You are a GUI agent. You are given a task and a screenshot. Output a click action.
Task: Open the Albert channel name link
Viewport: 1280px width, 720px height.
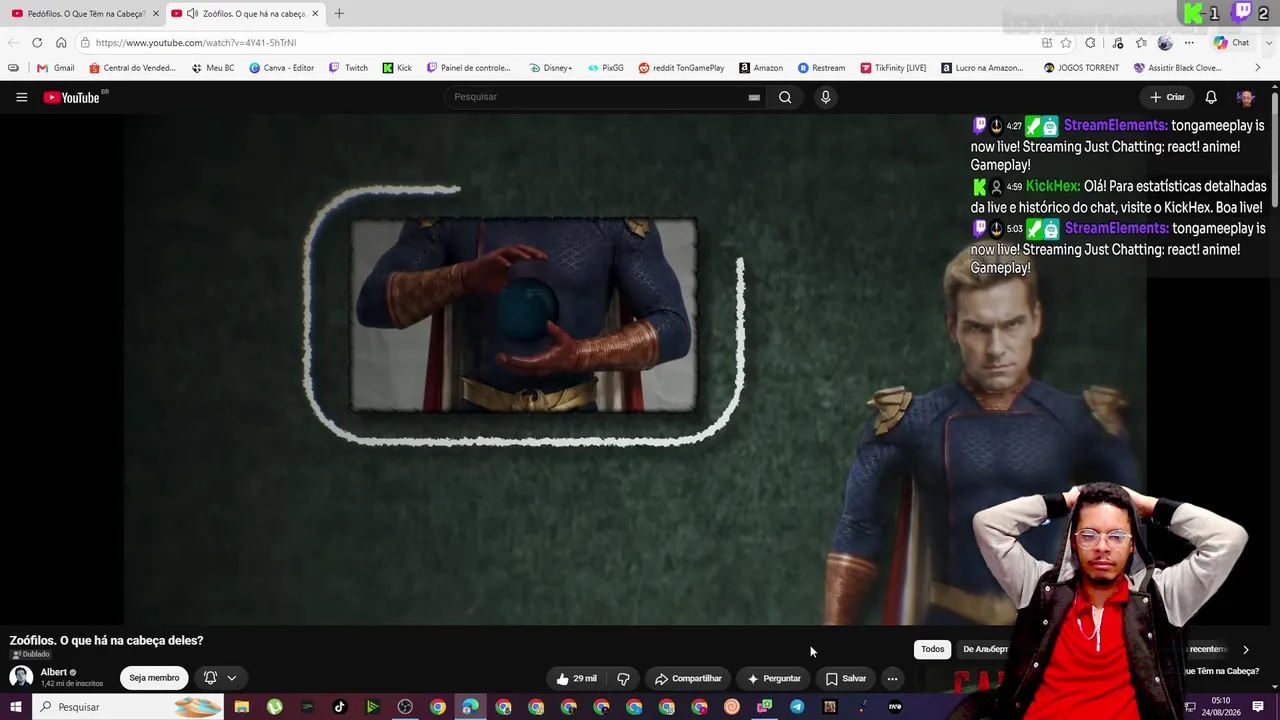pos(54,672)
